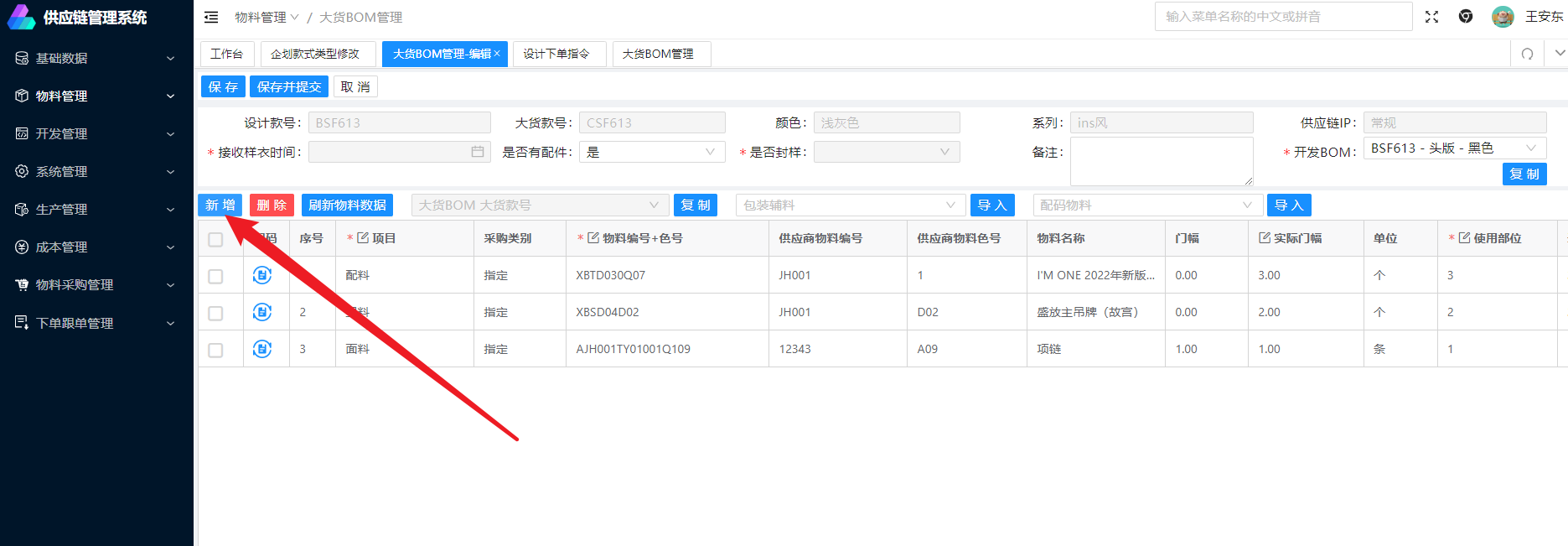Open the 是否封样 dropdown
The height and width of the screenshot is (546, 1568).
coord(886,152)
